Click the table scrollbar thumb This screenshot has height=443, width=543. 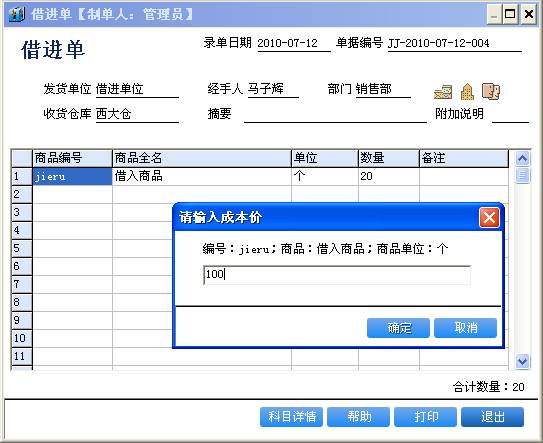(x=522, y=175)
